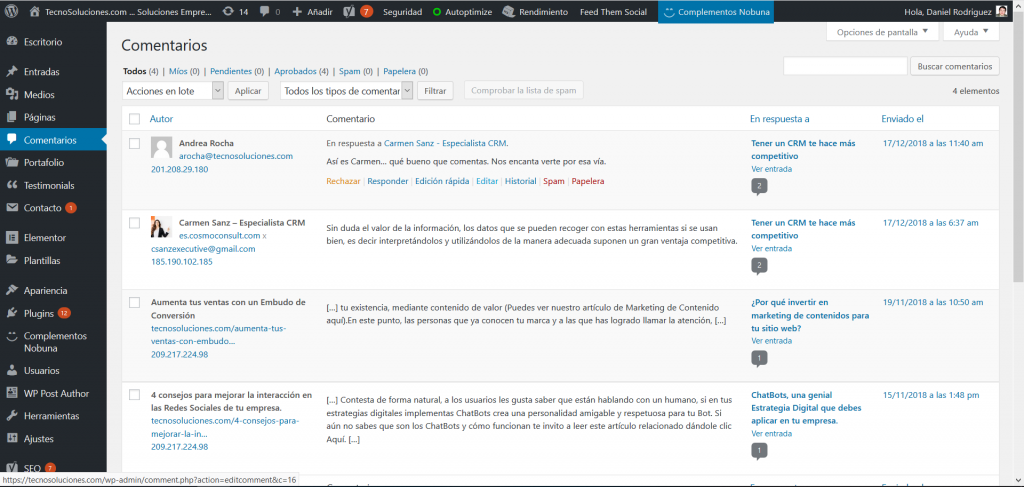Screen dimensions: 1024x487
Task: Open Medios from the sidebar
Action: [39, 95]
